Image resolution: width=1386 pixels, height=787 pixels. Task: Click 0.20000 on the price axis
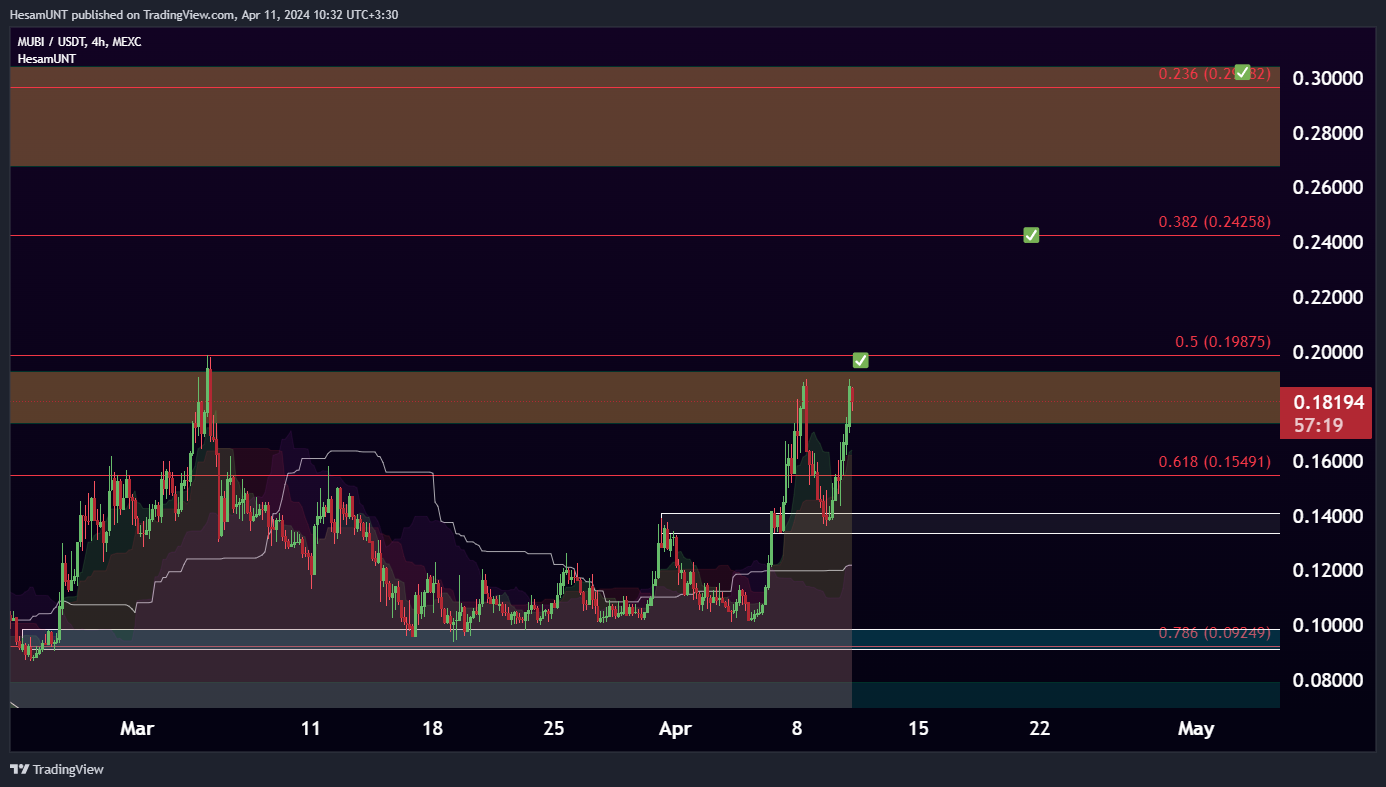pos(1328,352)
